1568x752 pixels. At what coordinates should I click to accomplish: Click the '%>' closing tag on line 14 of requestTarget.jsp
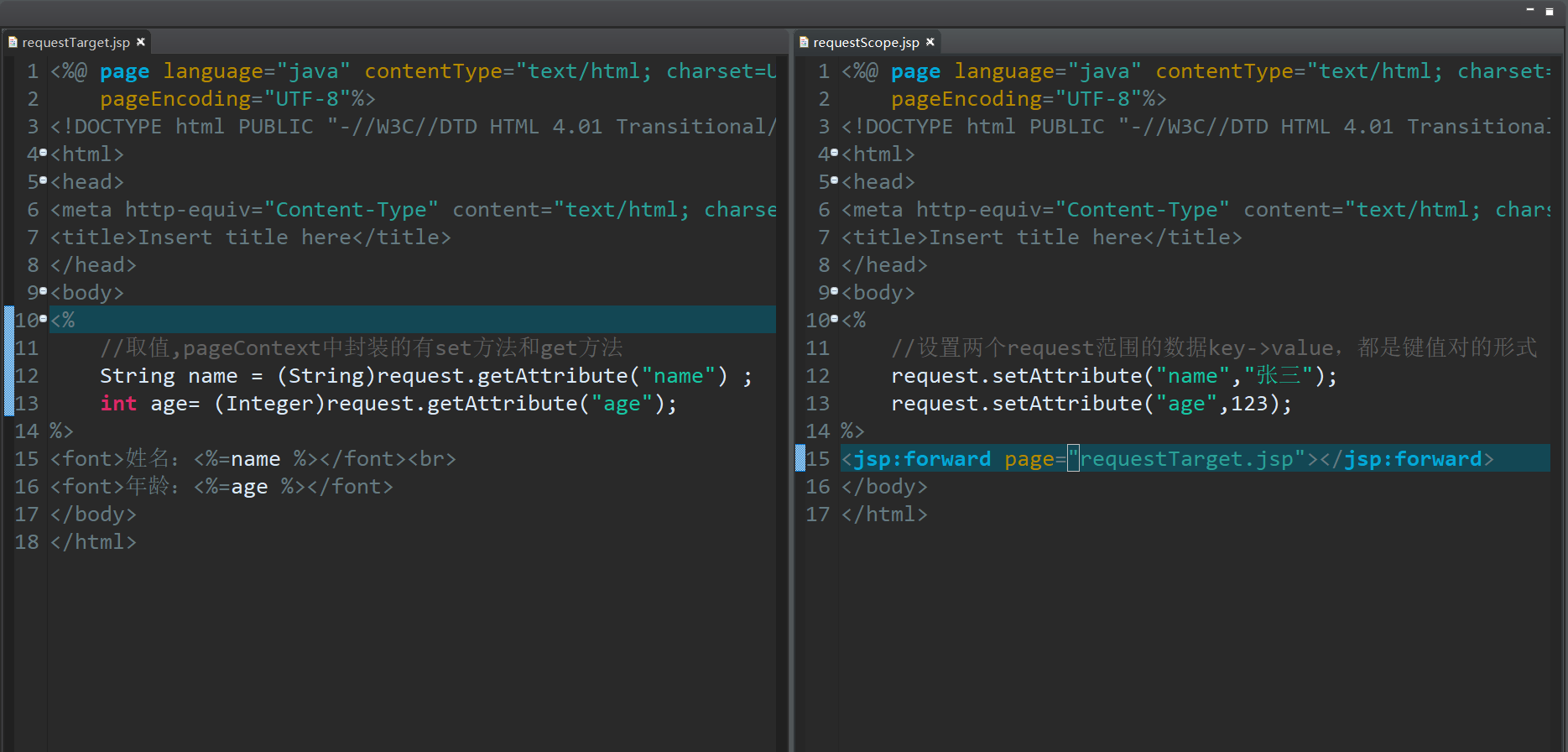(x=61, y=431)
